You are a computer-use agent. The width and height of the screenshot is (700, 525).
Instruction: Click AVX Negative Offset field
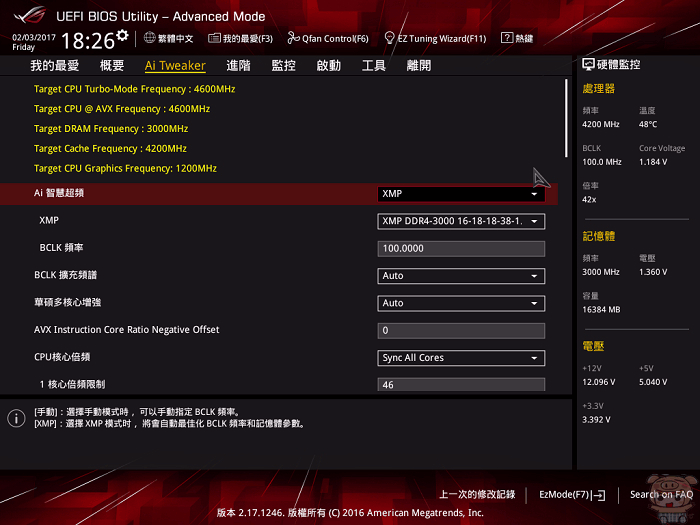point(461,331)
